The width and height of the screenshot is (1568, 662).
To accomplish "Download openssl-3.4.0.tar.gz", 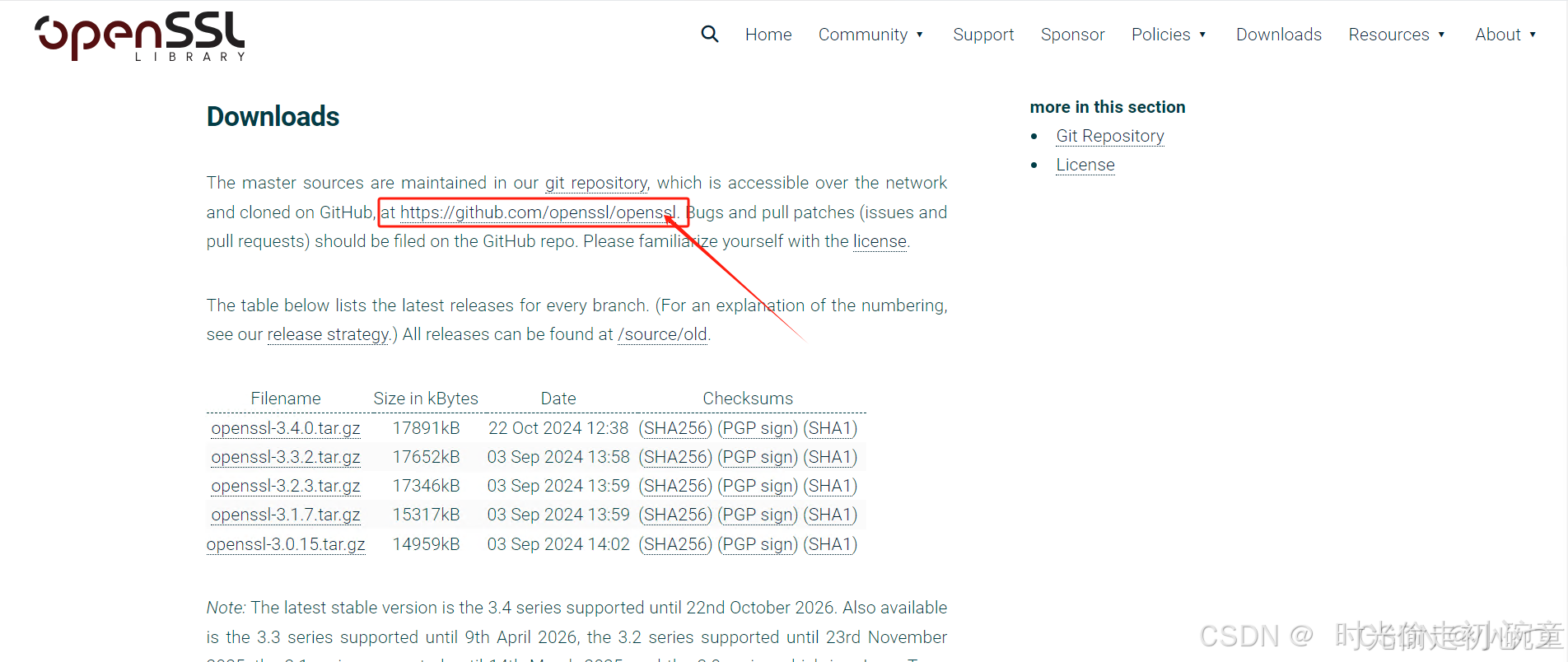I will [286, 428].
